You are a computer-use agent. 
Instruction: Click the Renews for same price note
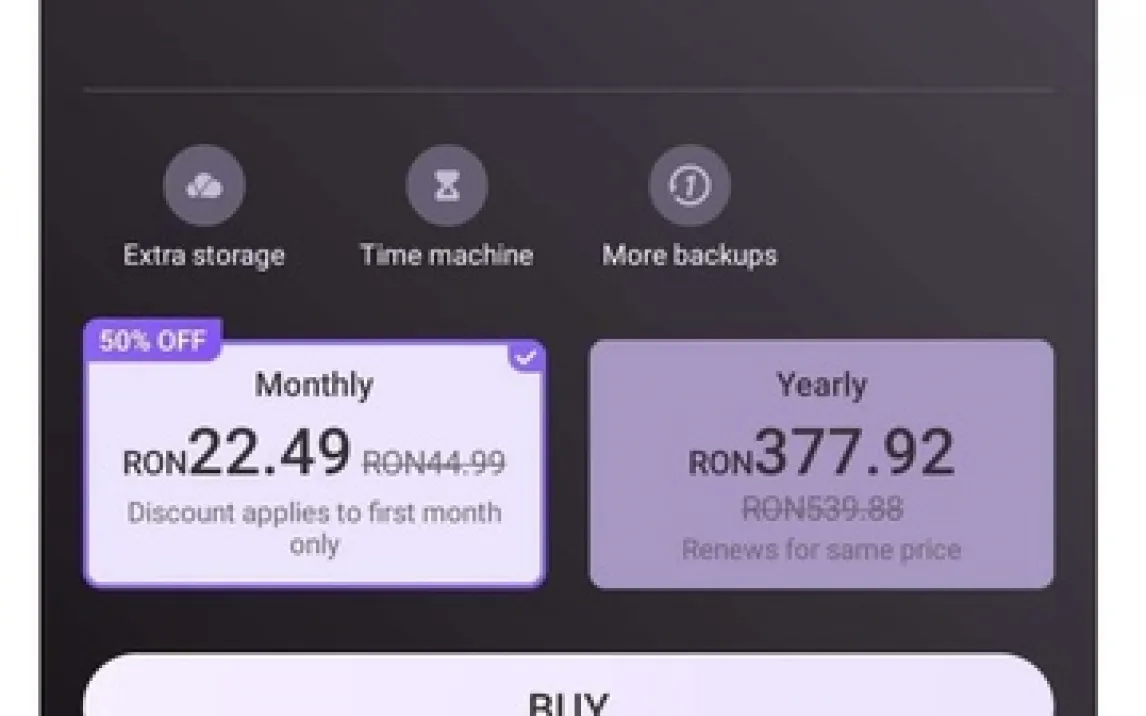pos(821,550)
